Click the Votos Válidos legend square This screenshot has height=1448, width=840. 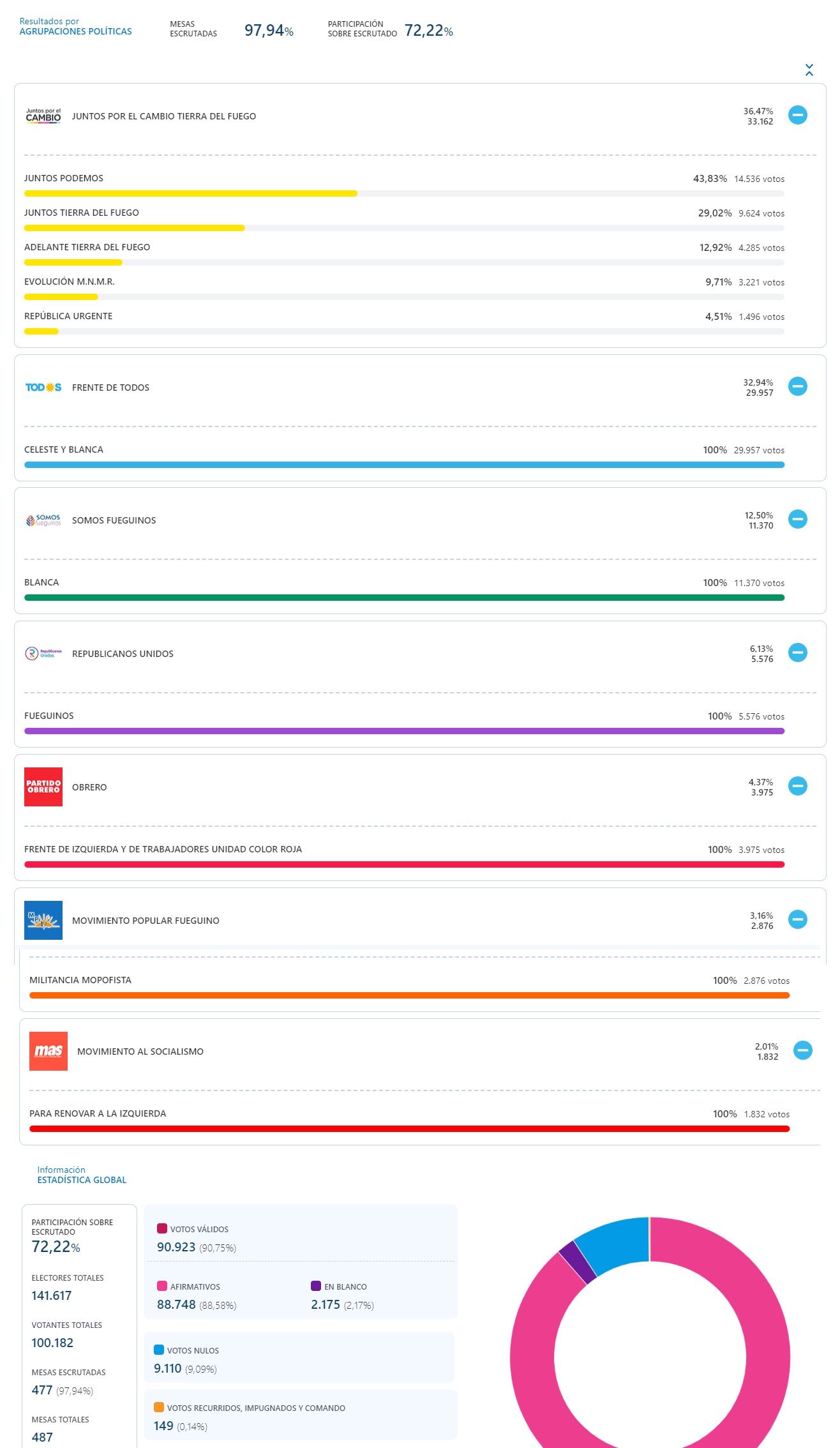(x=162, y=1228)
